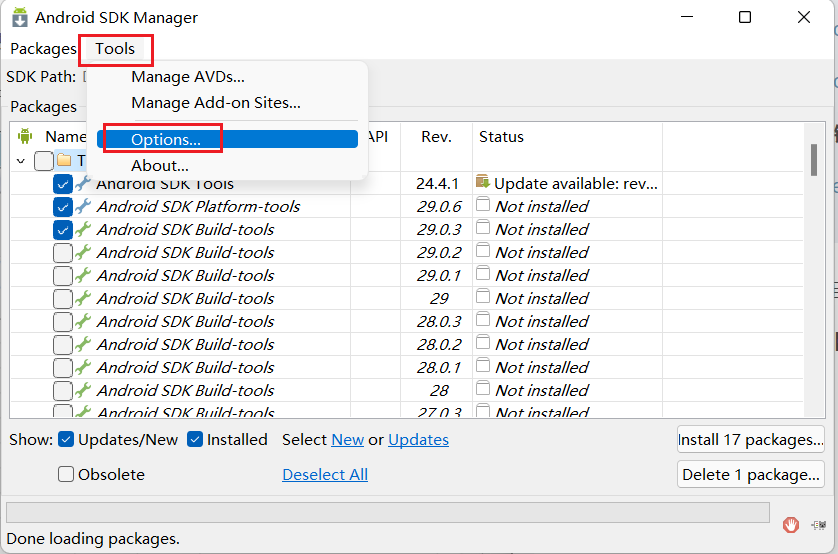The height and width of the screenshot is (554, 838).
Task: Click Delete 1 package... button
Action: (751, 474)
